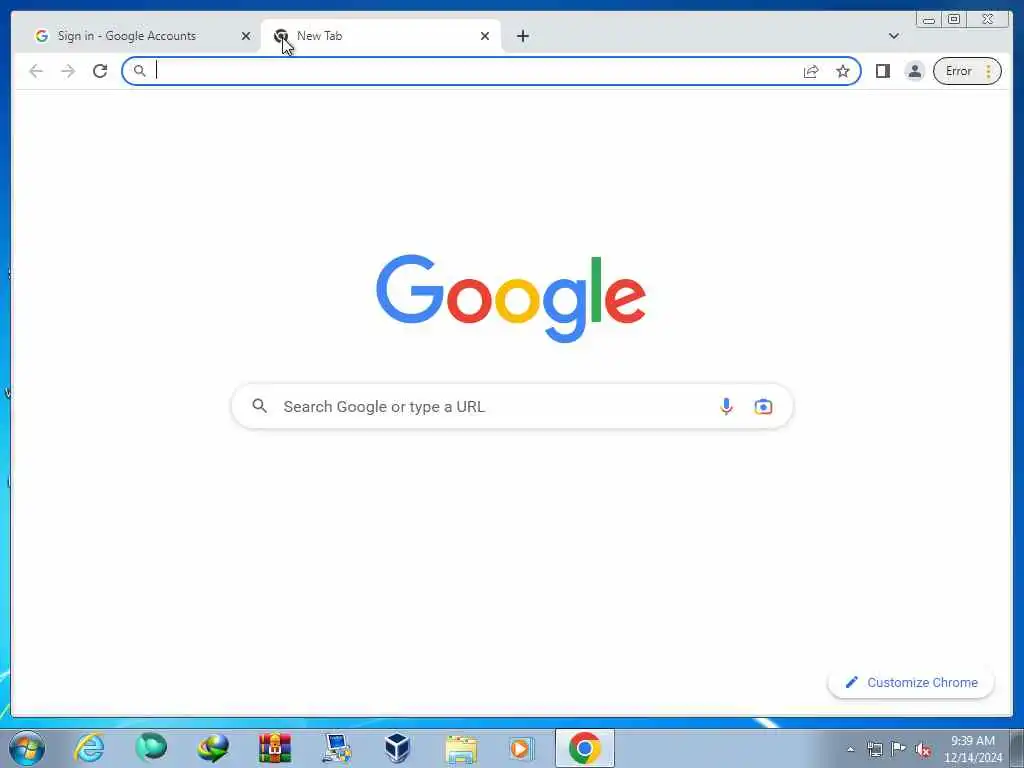Expand the tab search dropdown chevron
This screenshot has height=768, width=1024.
[894, 36]
